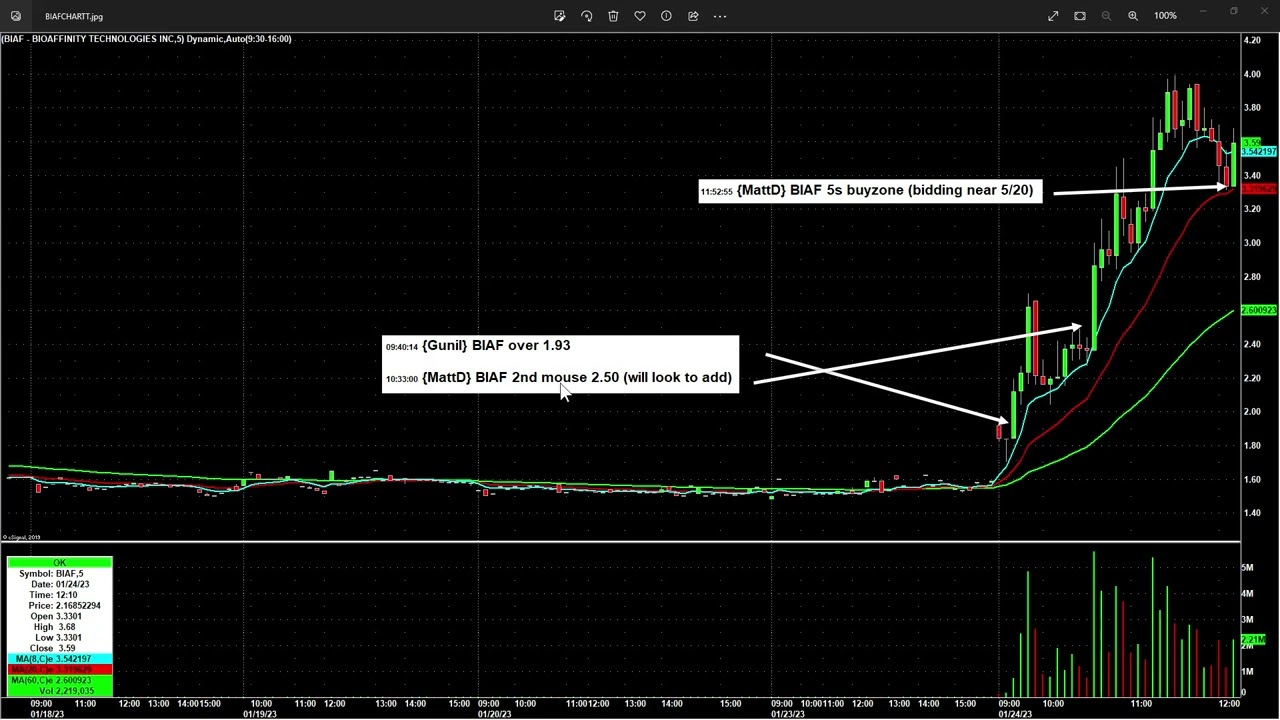
Task: Show file info with the info icon
Action: tap(666, 16)
